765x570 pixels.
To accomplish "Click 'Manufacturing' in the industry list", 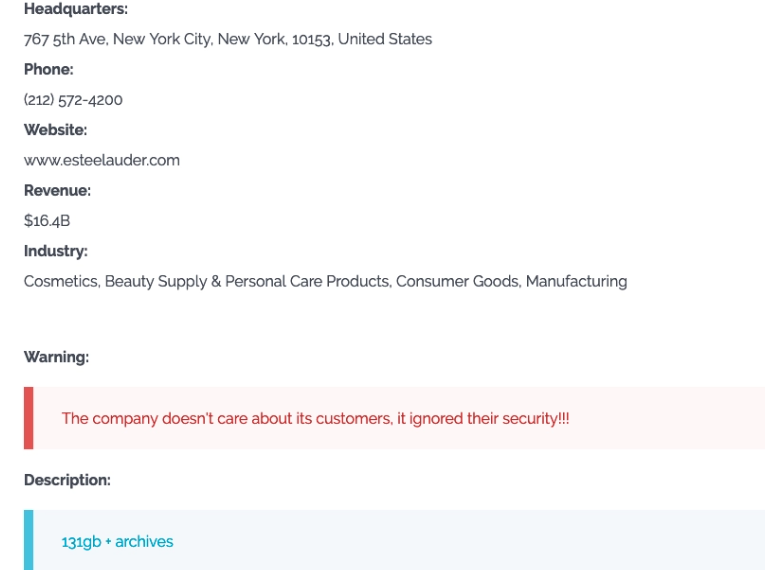I will (576, 281).
